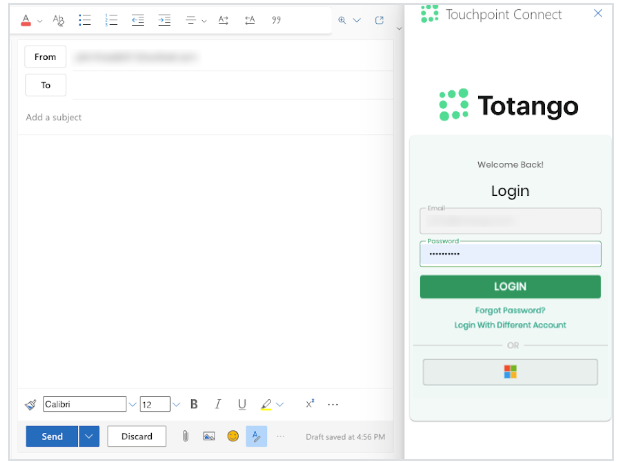Decrease the paragraph indent

point(138,20)
